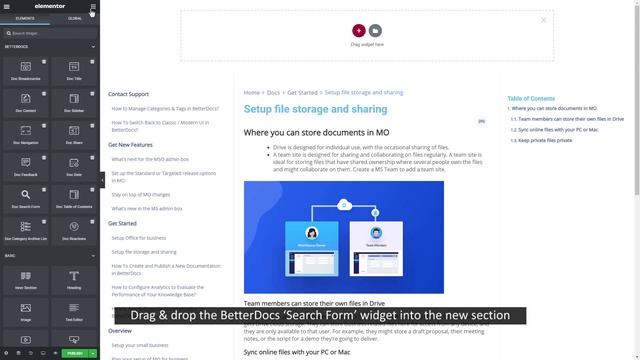The height and width of the screenshot is (360, 640).
Task: Add template with folder button
Action: (375, 31)
